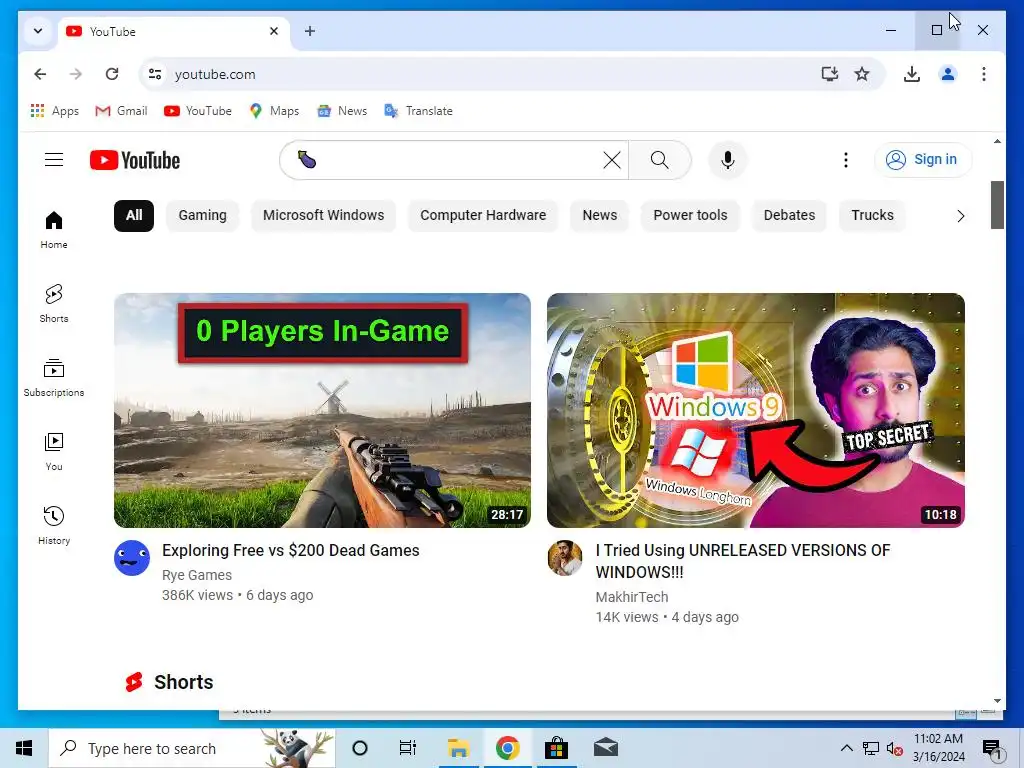
Task: Select the Microsoft Windows filter chip
Action: 323,216
